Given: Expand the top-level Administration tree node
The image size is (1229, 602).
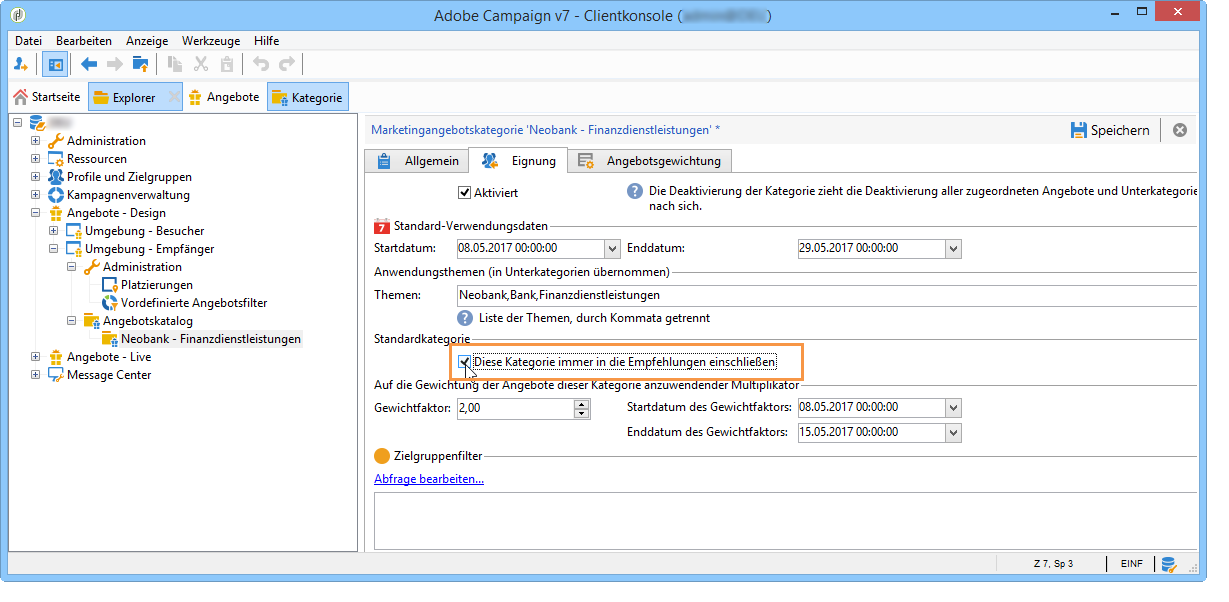Looking at the screenshot, I should (x=36, y=141).
